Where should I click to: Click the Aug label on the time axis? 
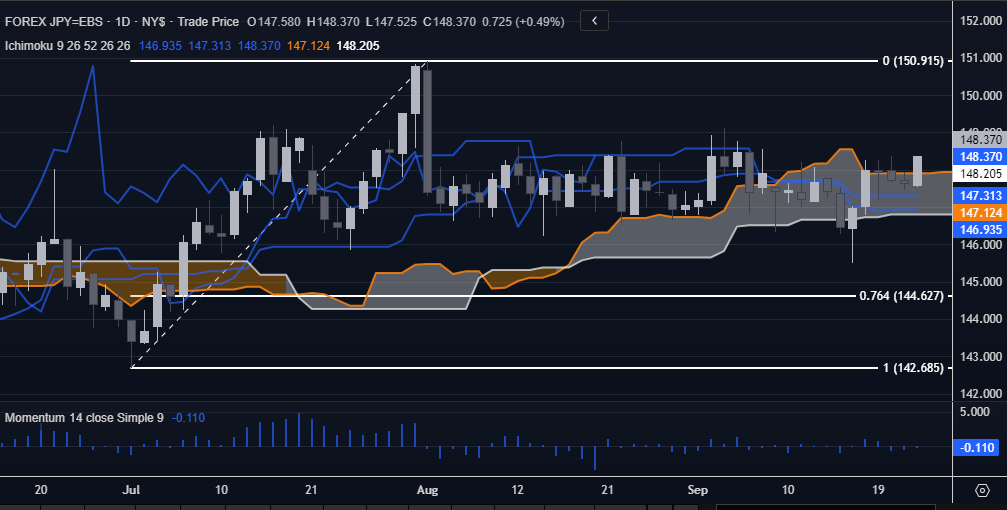click(427, 490)
